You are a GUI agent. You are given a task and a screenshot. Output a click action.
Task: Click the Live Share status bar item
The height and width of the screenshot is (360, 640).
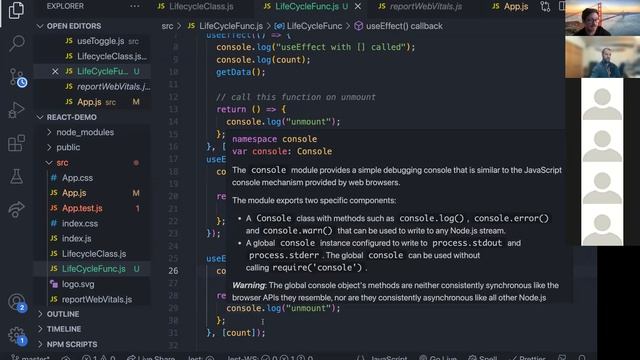[151, 358]
